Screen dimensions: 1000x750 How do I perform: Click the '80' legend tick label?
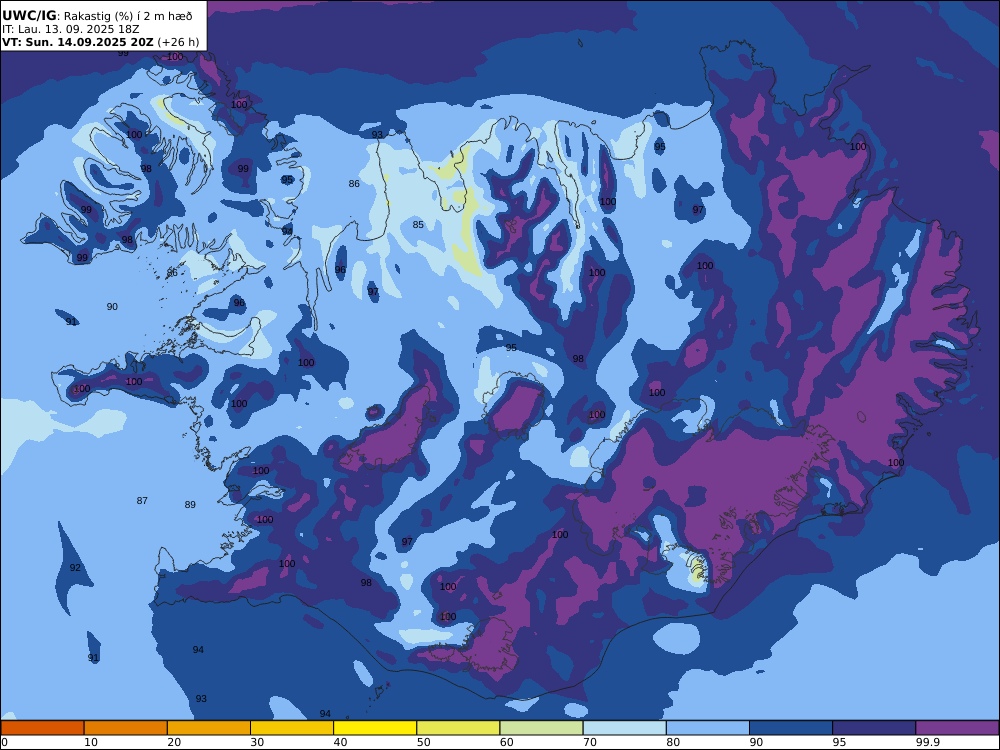tap(673, 742)
